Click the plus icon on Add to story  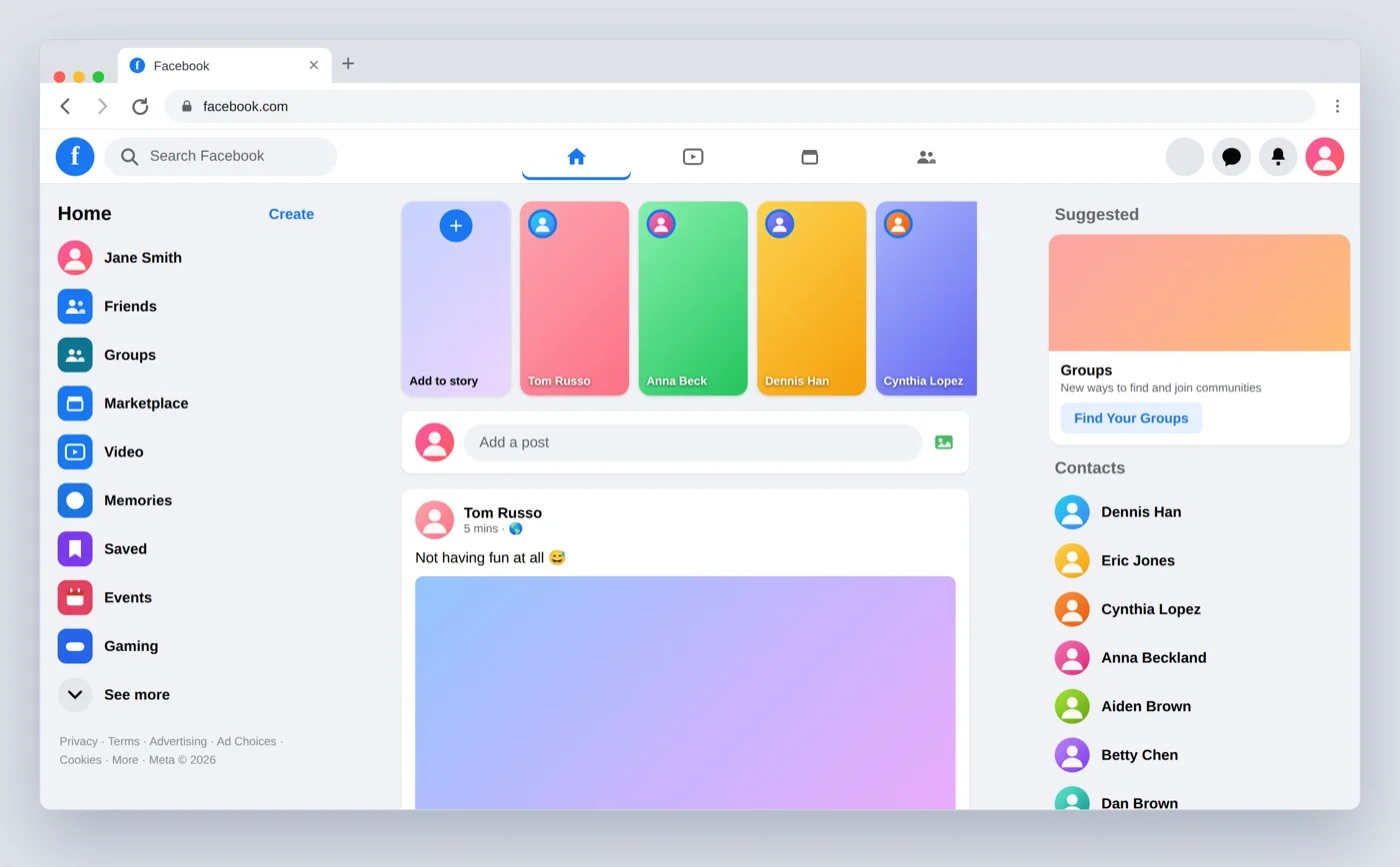pos(456,226)
